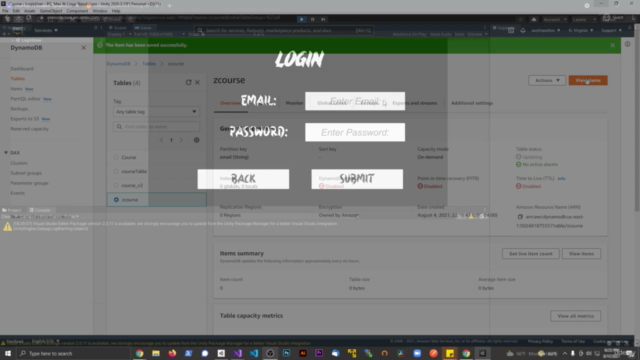The image size is (640, 360).
Task: Open the AWS Support dropdown
Action: (611, 30)
